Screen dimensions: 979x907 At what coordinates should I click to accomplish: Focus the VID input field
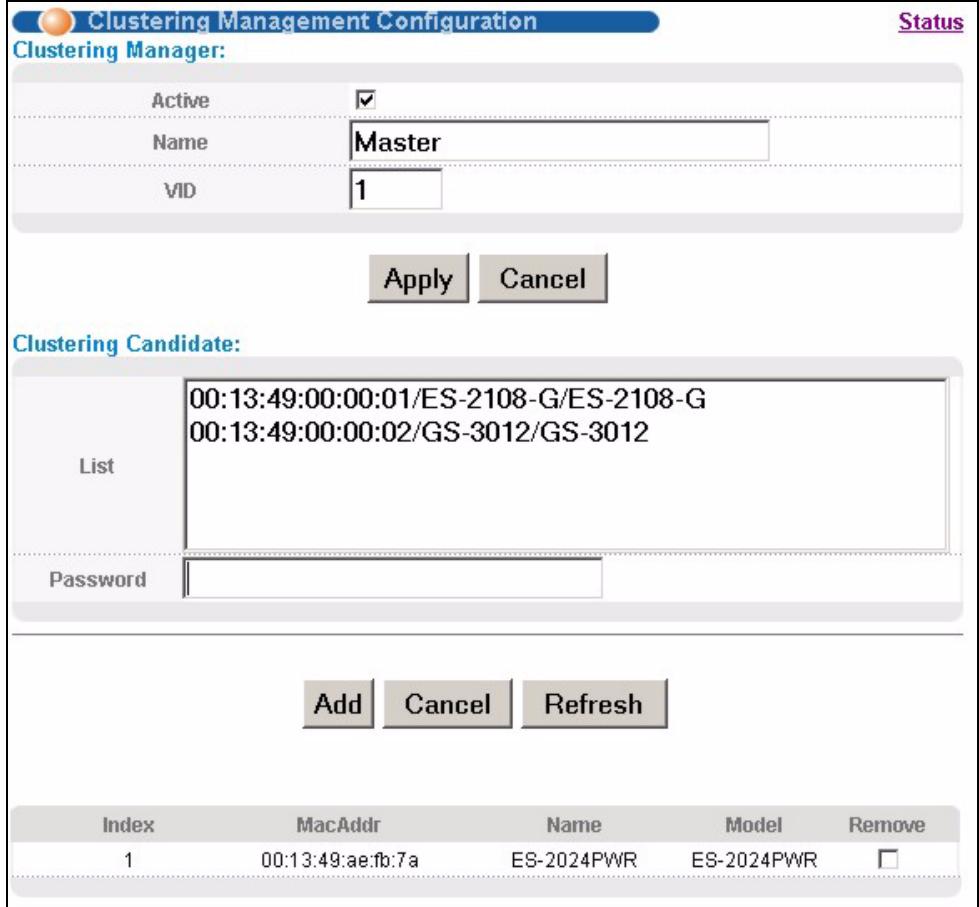coord(396,189)
